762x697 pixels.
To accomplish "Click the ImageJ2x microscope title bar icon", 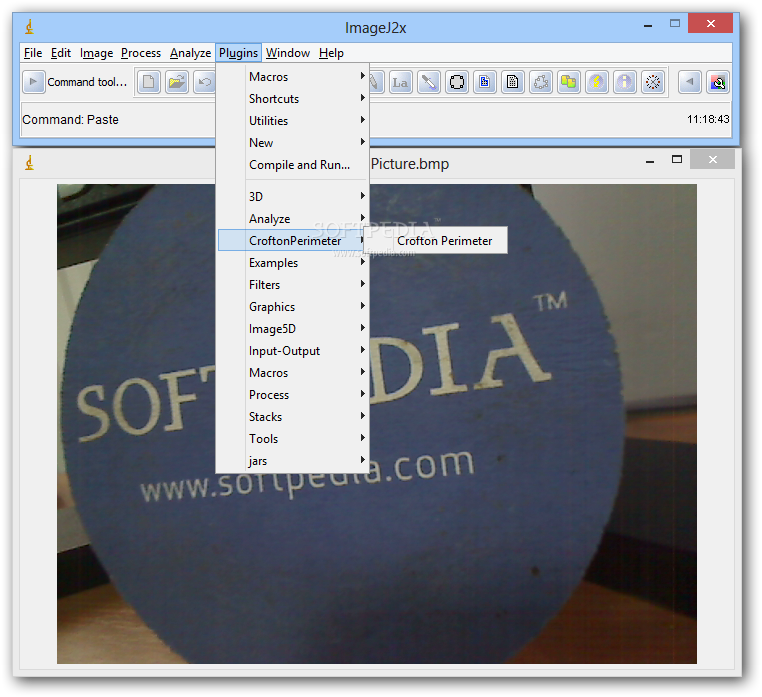I will tap(30, 27).
